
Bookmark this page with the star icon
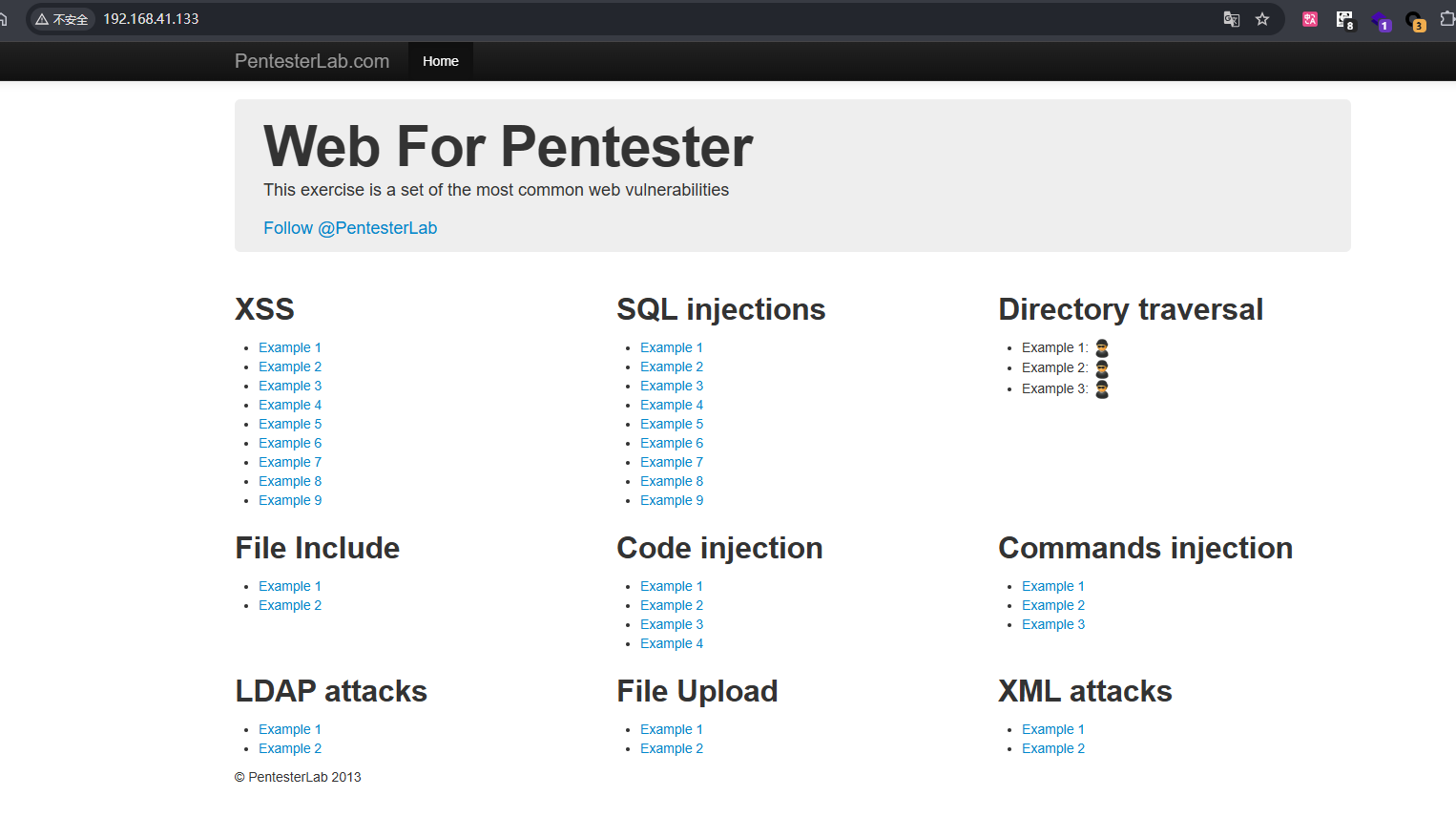click(x=1262, y=19)
